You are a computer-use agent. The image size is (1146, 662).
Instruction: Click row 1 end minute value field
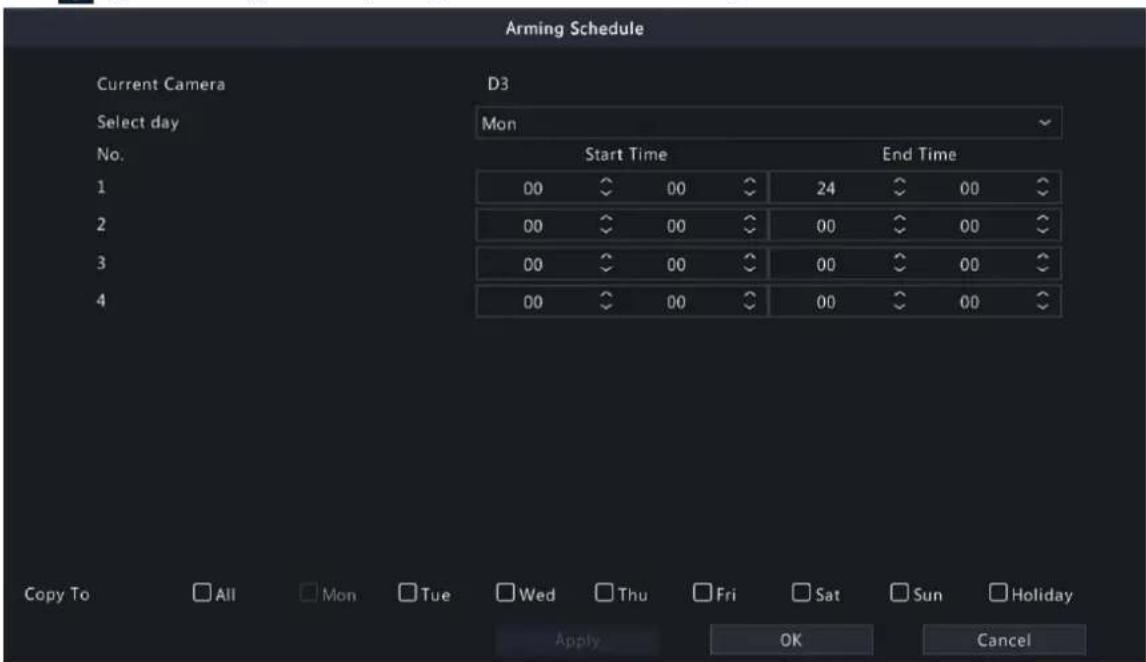coord(969,189)
